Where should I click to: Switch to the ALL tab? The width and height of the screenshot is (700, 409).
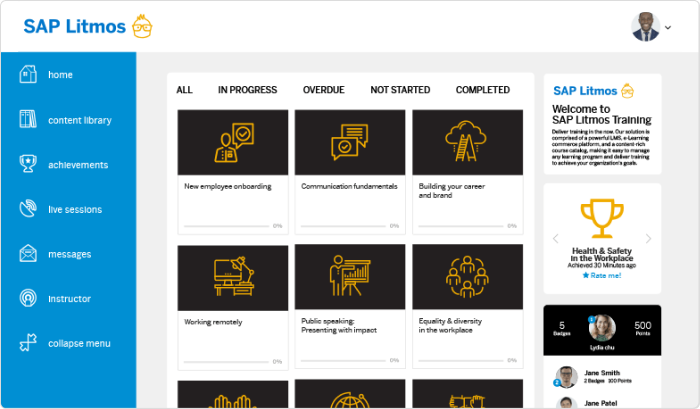tap(184, 90)
